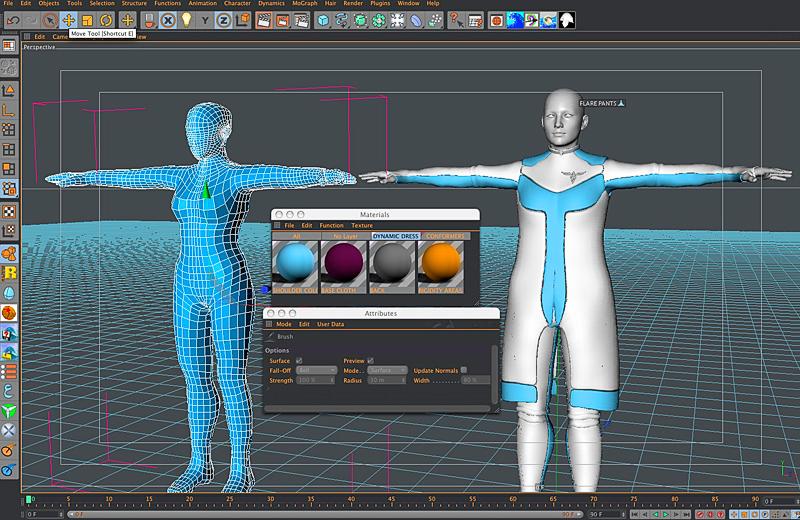Image resolution: width=800 pixels, height=520 pixels.
Task: Click the Strength value field
Action: click(x=315, y=381)
